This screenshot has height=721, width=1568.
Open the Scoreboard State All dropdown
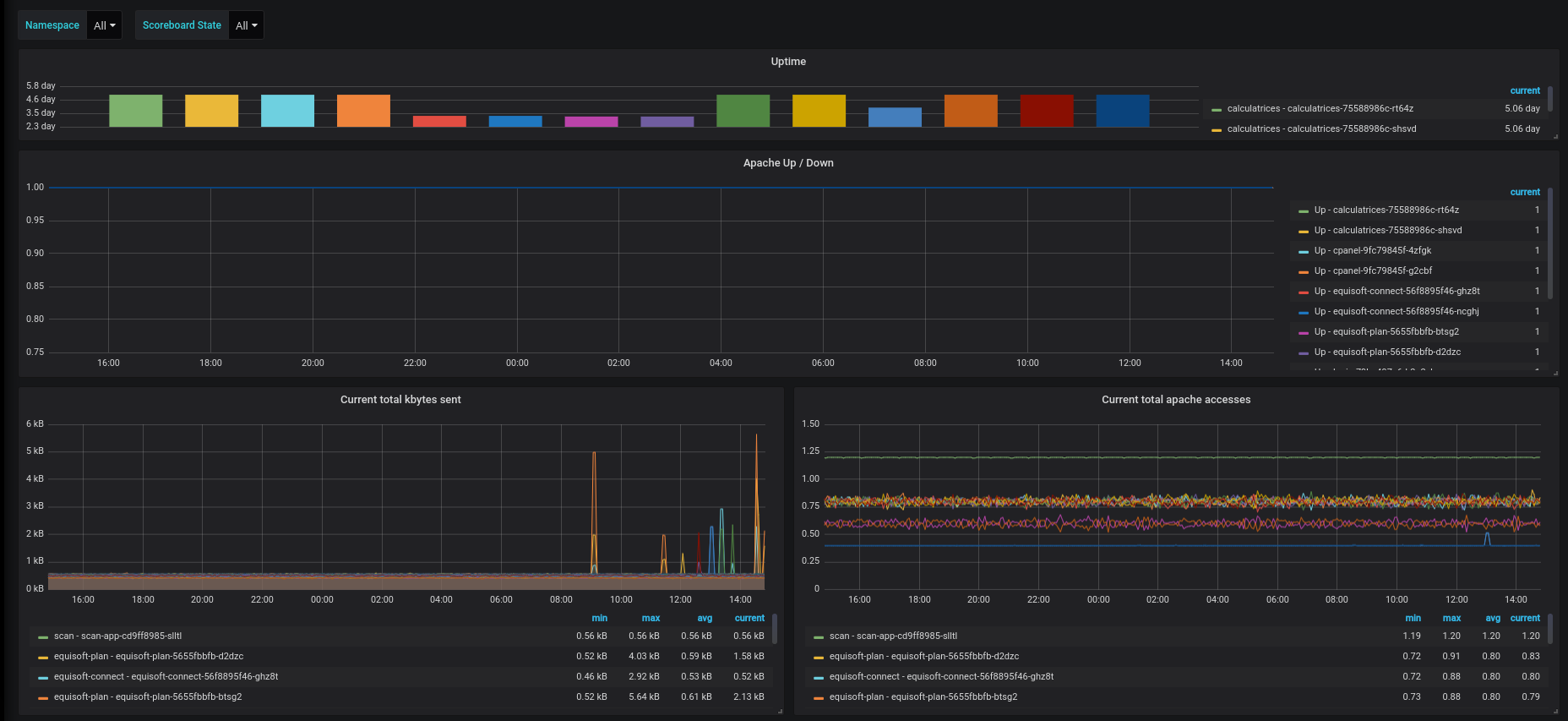pos(247,25)
